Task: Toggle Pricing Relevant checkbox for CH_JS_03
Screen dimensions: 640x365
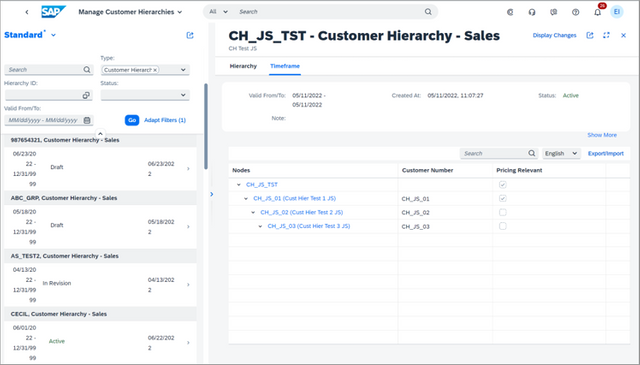Action: pyautogui.click(x=502, y=226)
